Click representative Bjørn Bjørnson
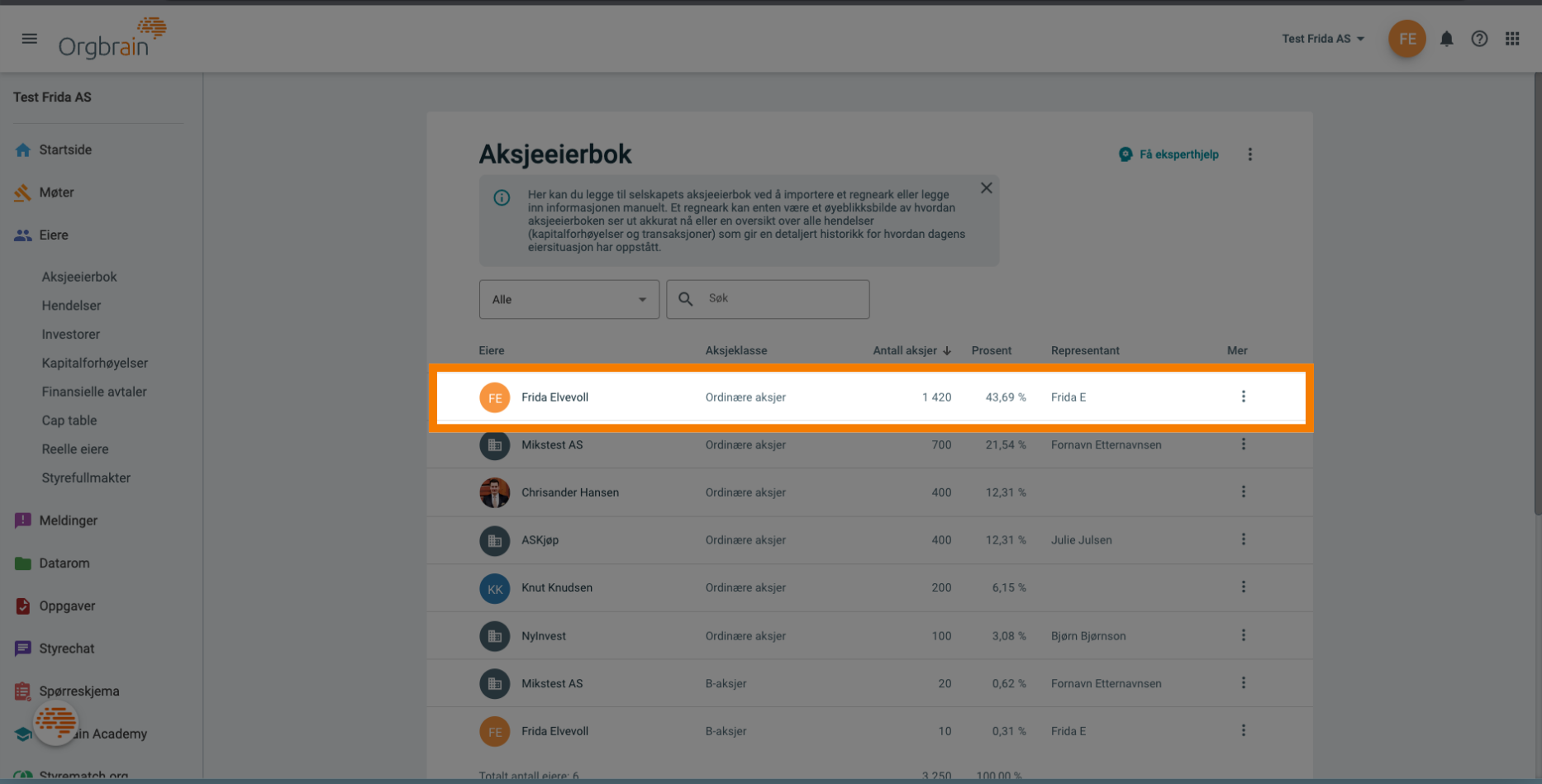Image resolution: width=1542 pixels, height=784 pixels. point(1088,636)
